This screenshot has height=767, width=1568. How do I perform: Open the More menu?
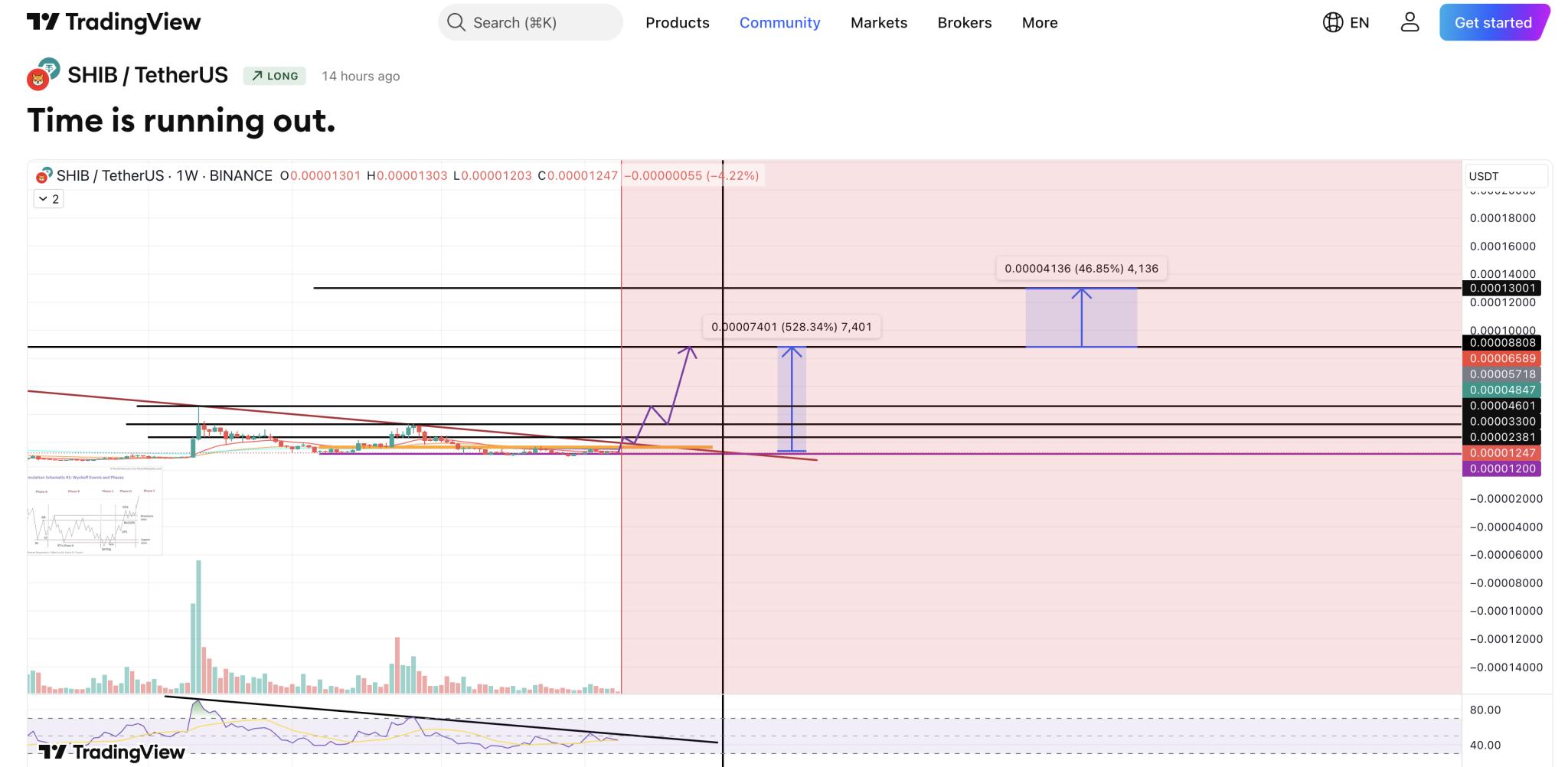click(x=1039, y=22)
